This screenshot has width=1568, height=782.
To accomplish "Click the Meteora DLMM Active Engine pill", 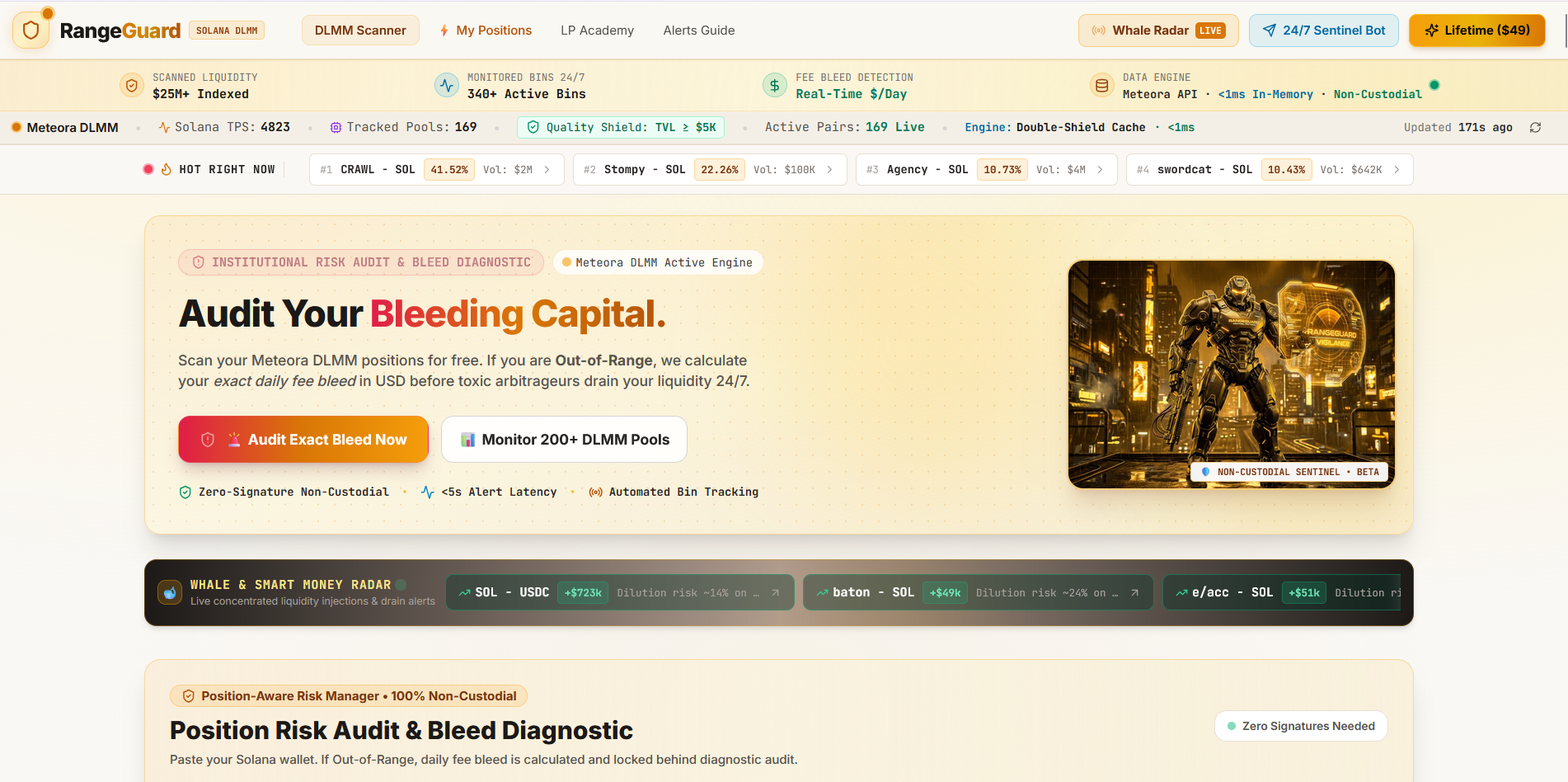I will pyautogui.click(x=658, y=262).
